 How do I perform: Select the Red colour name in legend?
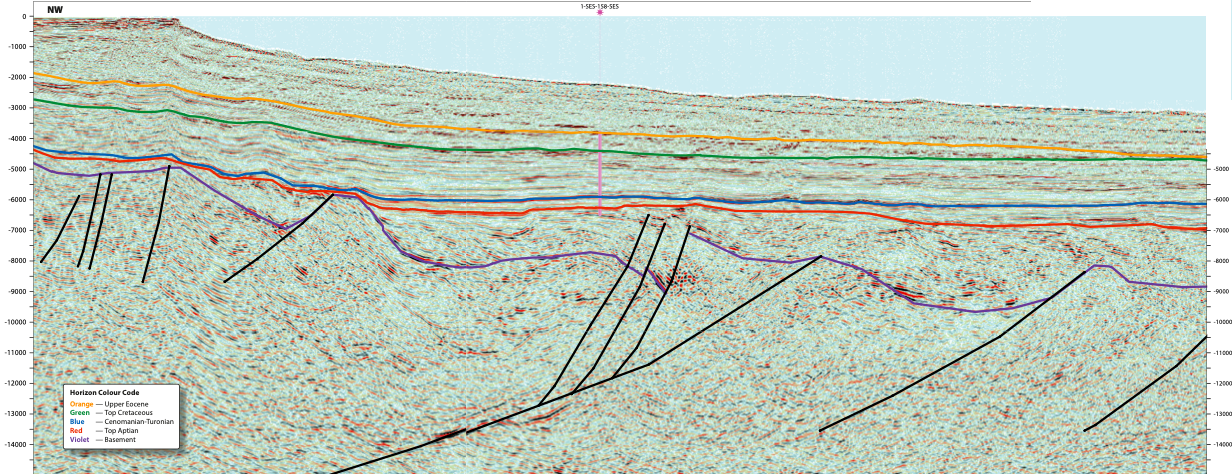coord(76,429)
